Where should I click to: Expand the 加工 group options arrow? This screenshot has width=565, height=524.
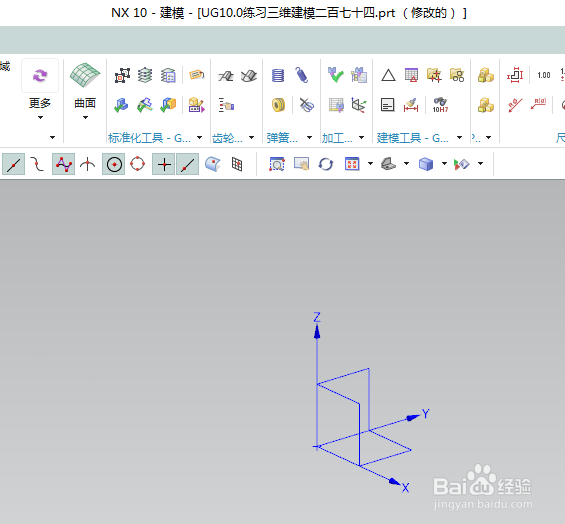361,138
